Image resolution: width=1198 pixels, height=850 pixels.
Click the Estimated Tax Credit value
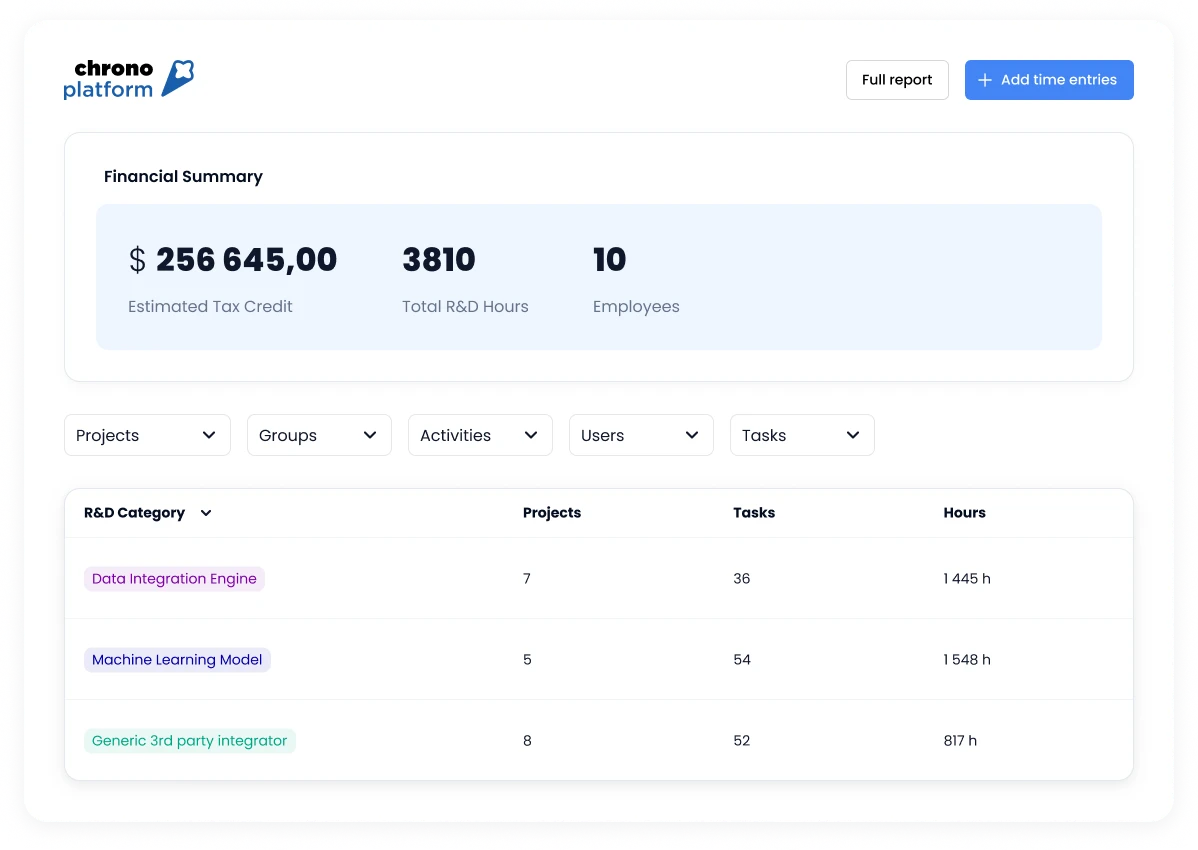(233, 260)
